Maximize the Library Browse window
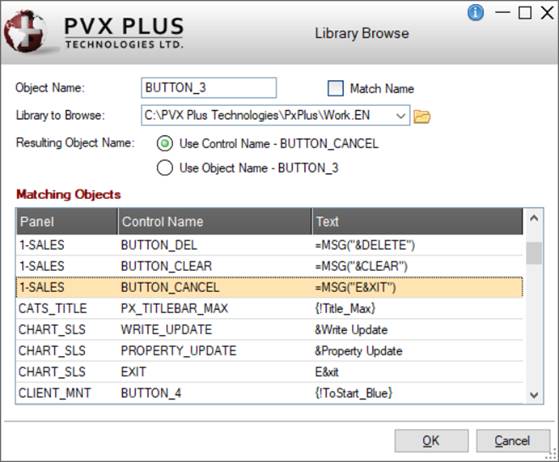Viewport: 559px width, 462px height. (525, 13)
